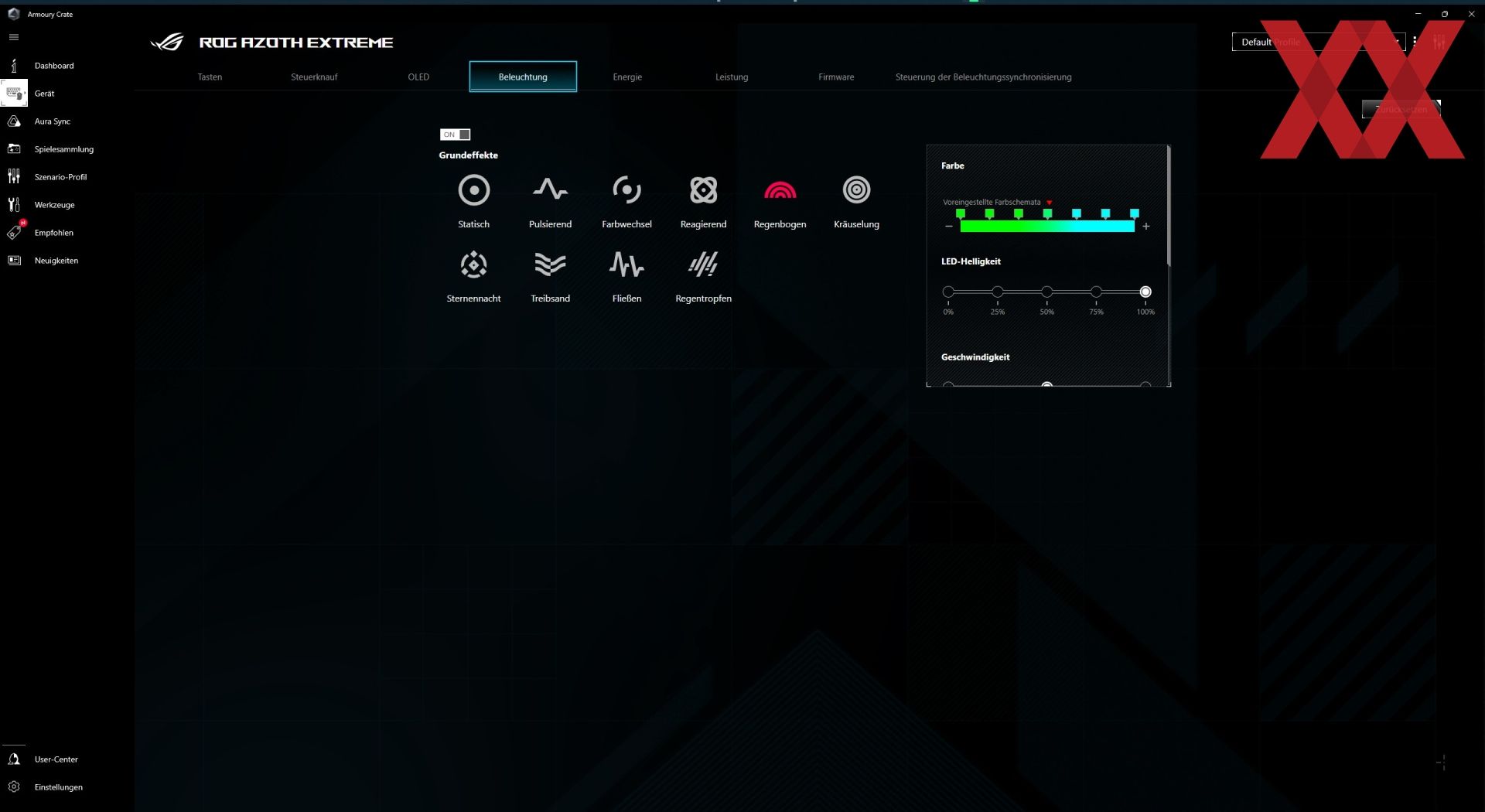Switch to the Tasten tab
This screenshot has width=1485, height=812.
pyautogui.click(x=210, y=77)
